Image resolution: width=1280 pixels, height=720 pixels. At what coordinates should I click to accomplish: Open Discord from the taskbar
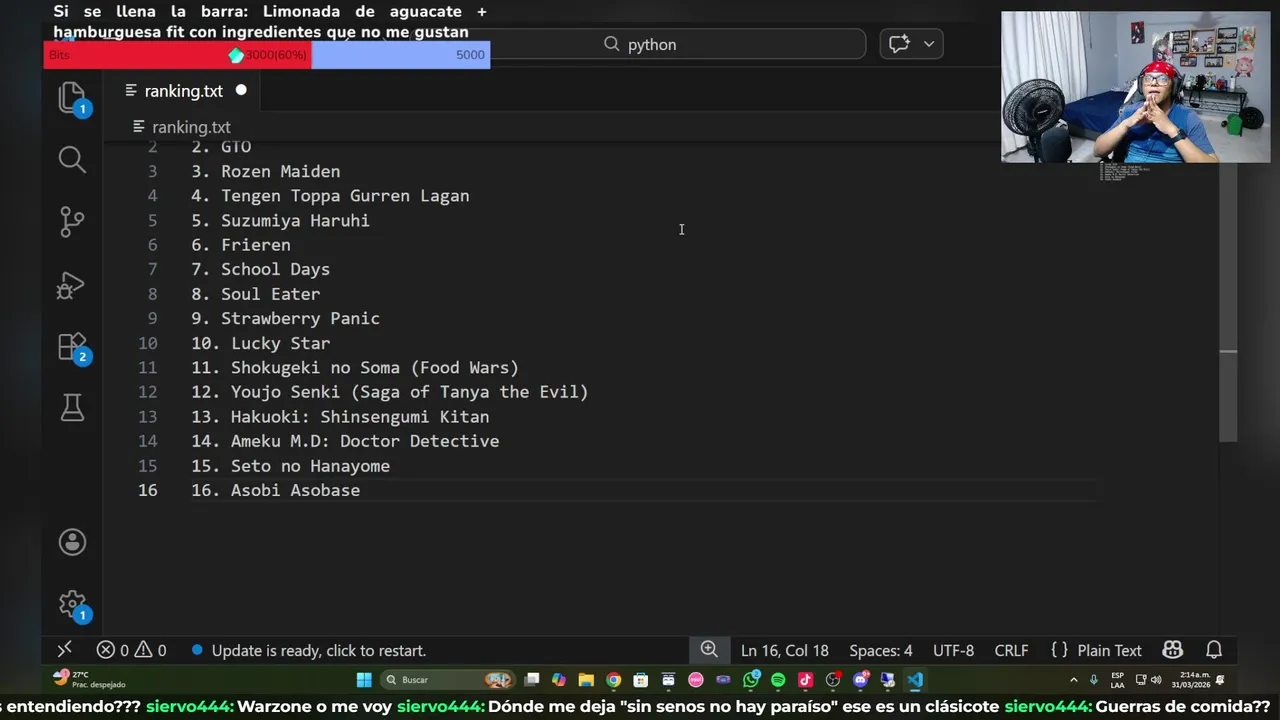coord(860,680)
